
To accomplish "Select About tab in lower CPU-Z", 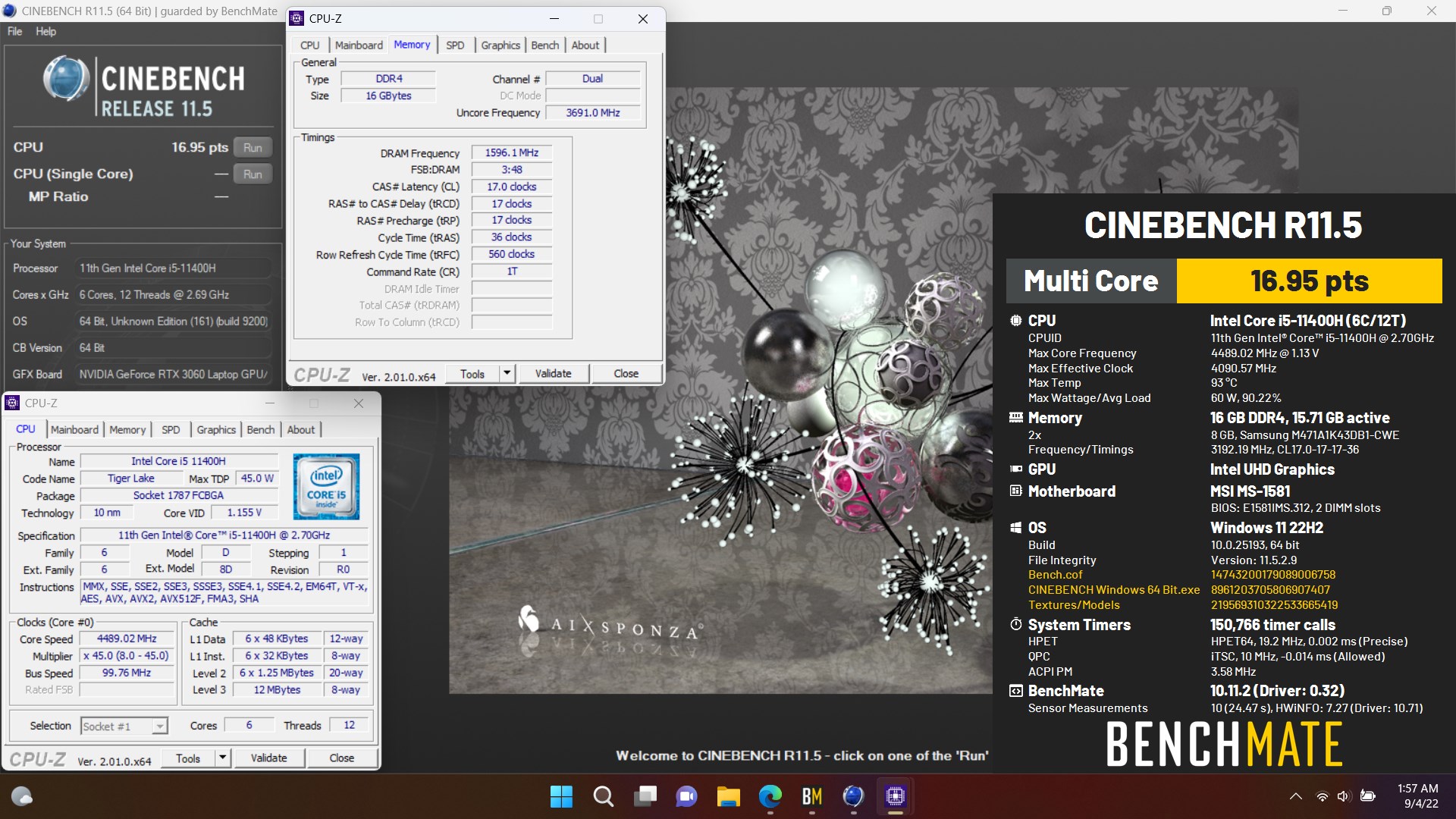I will tap(301, 429).
